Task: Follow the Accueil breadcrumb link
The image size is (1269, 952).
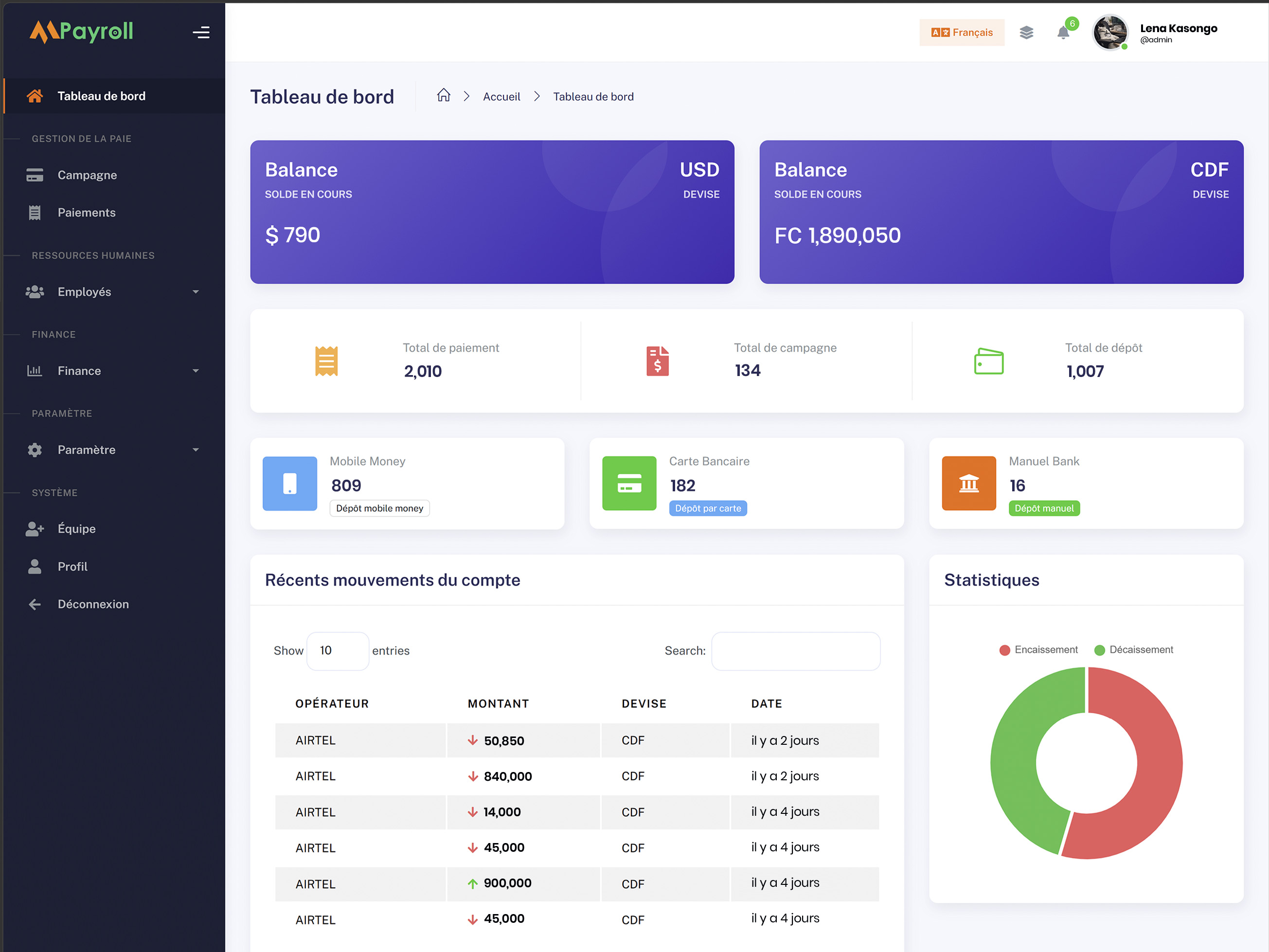Action: pyautogui.click(x=501, y=96)
